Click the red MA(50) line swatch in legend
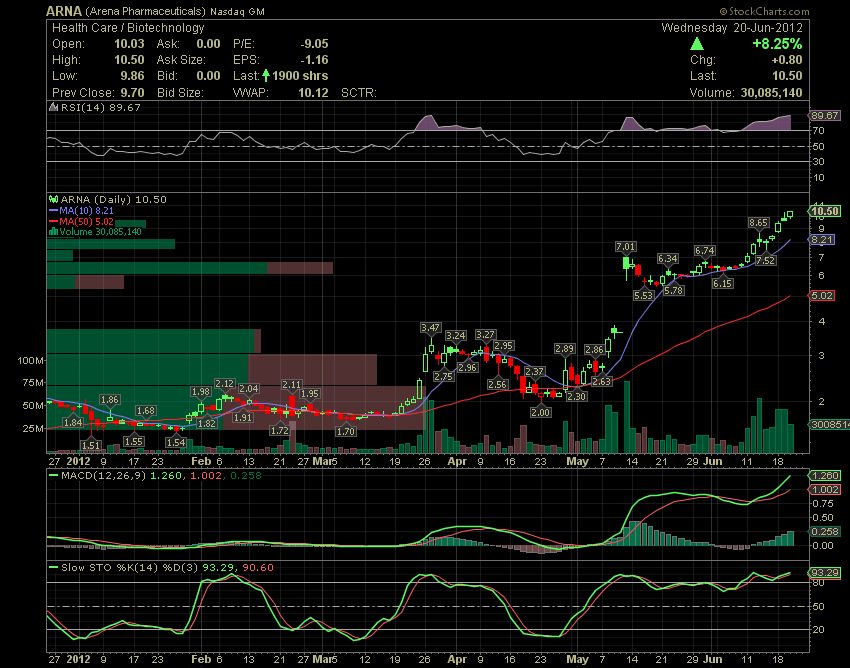Screen dimensions: 850x668 [53, 221]
